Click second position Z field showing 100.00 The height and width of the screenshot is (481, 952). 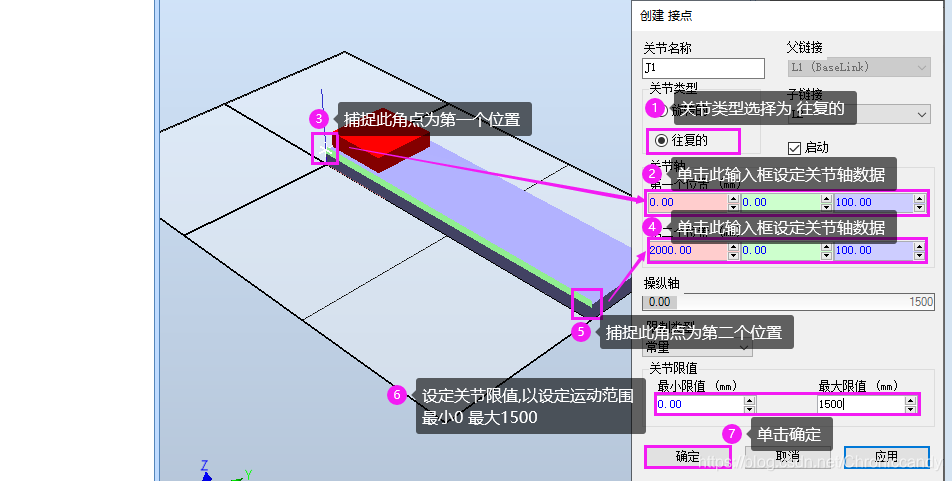pyautogui.click(x=874, y=250)
